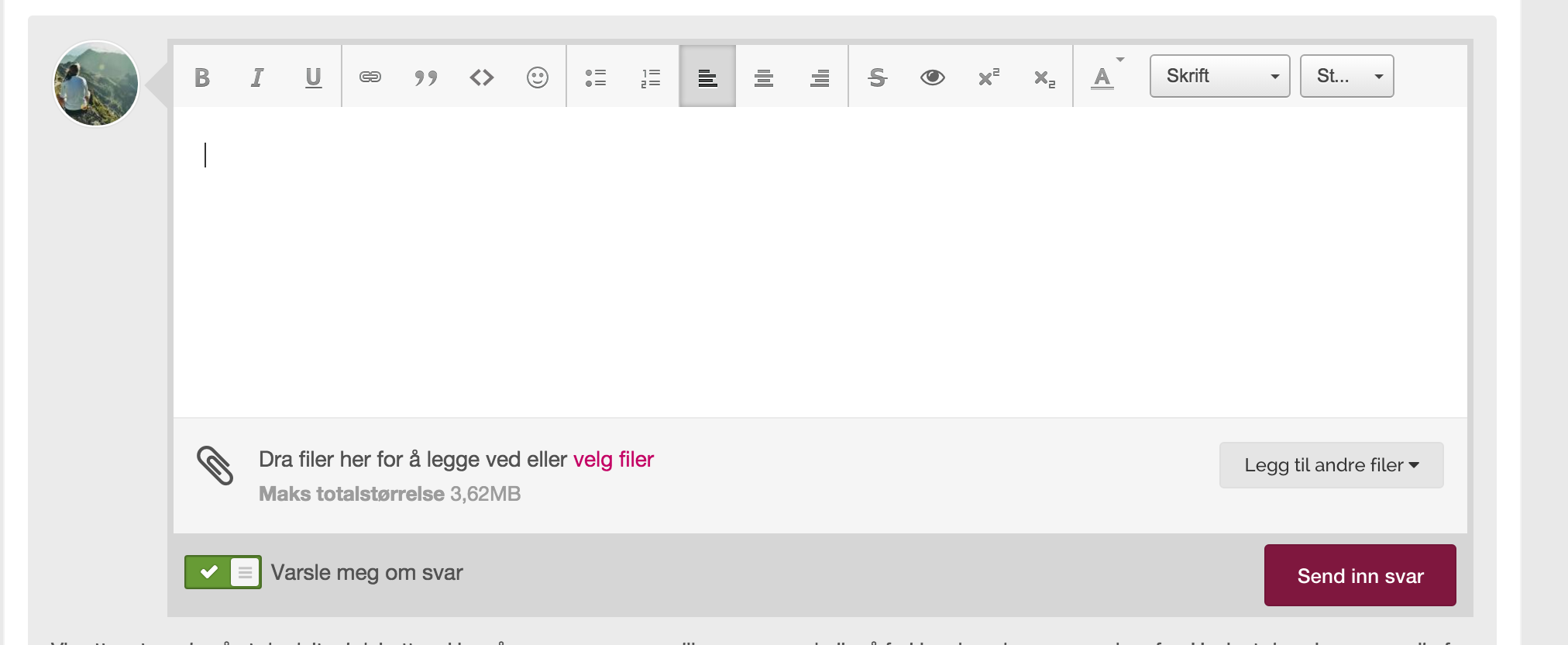Open the text color picker
This screenshot has height=645, width=1568.
coord(1103,78)
